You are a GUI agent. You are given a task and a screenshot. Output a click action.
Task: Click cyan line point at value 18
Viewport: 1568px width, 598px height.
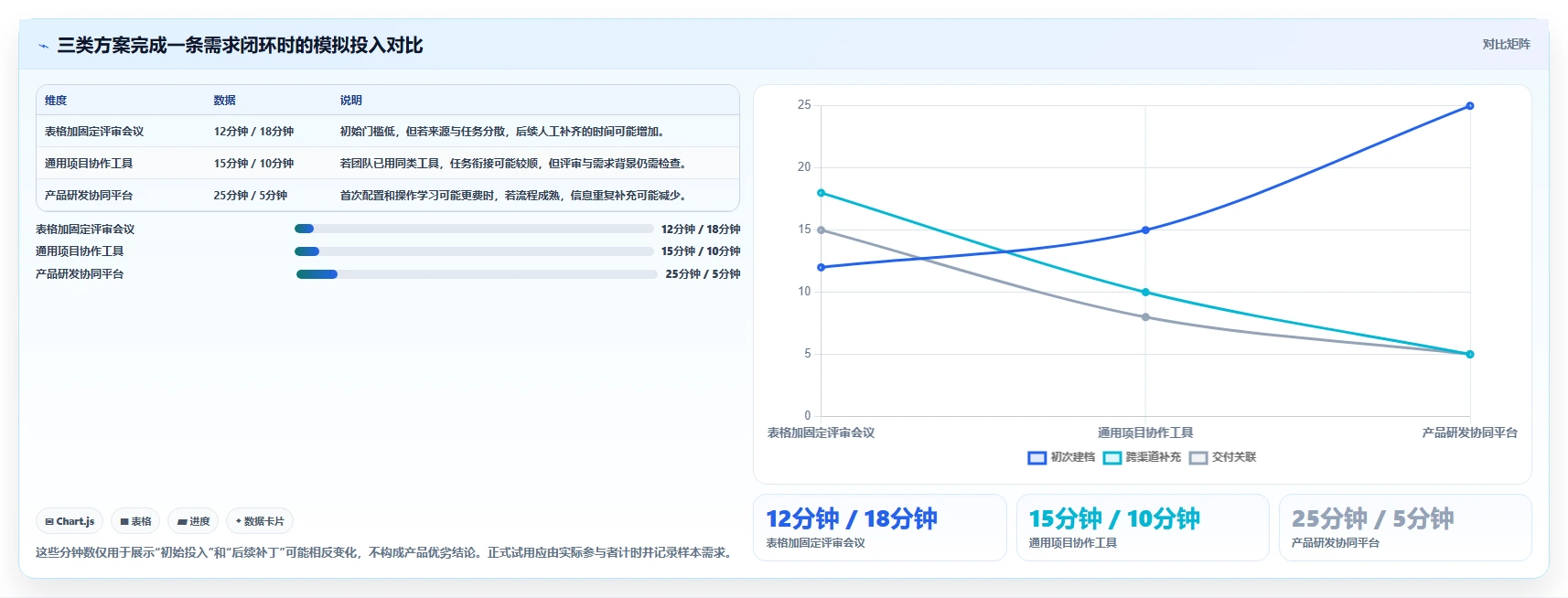[822, 193]
